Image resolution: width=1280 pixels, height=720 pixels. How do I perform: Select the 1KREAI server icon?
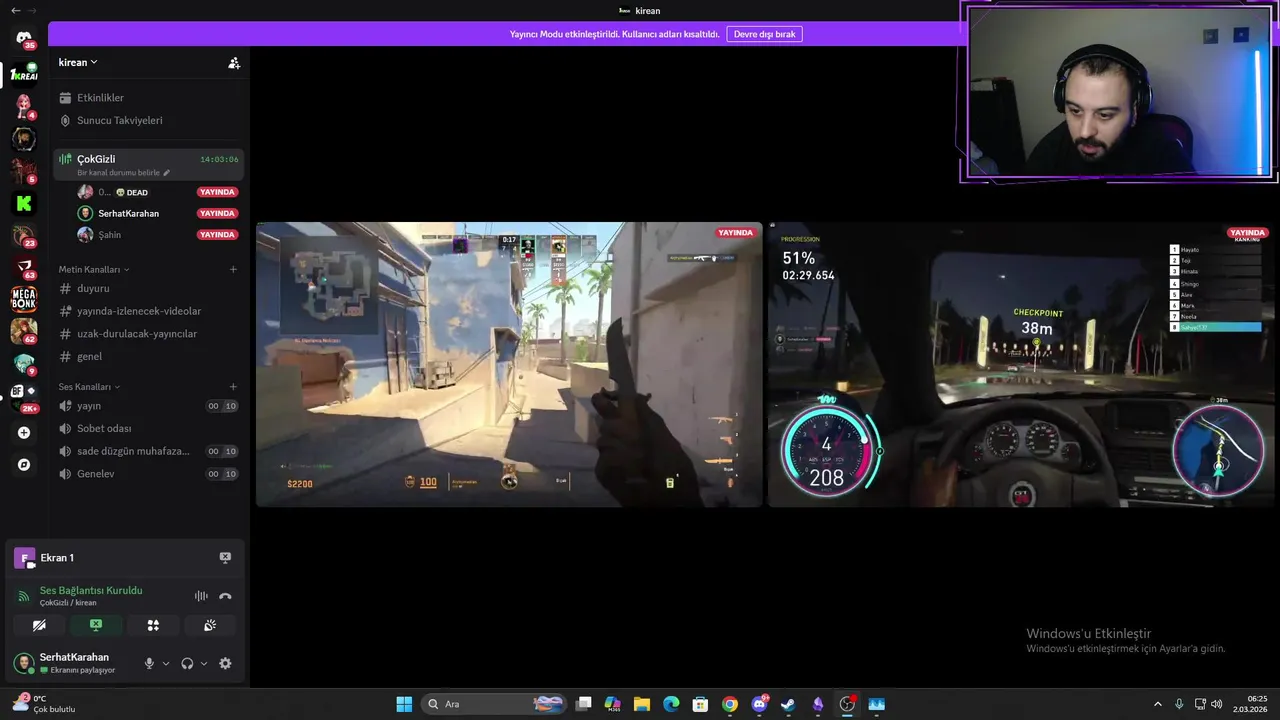(x=24, y=74)
